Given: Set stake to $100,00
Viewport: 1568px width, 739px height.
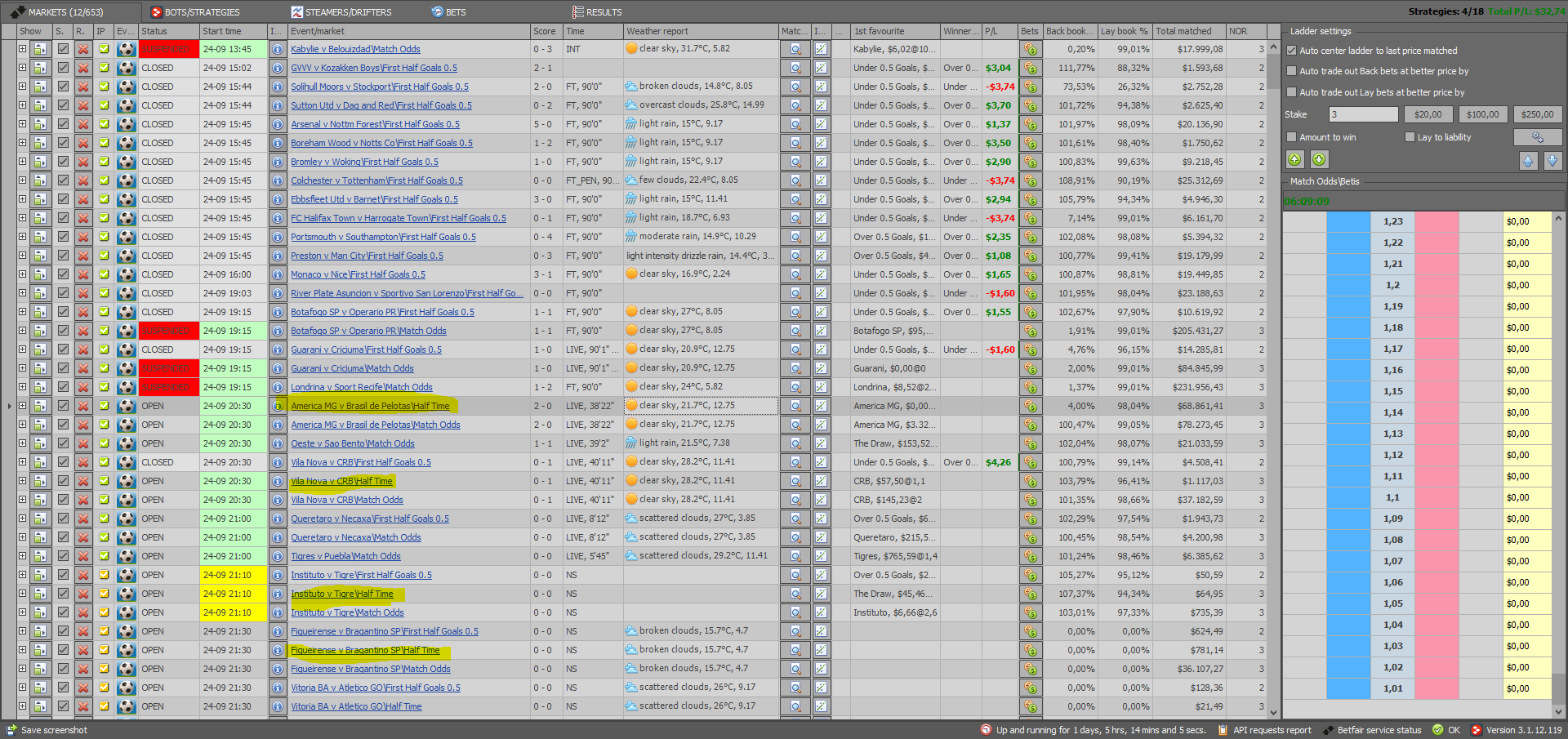Looking at the screenshot, I should (1482, 114).
